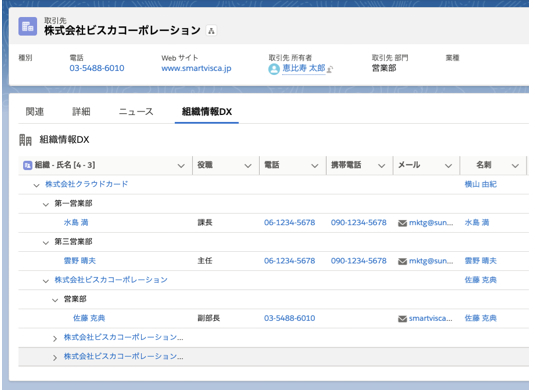Click the 第一営業部 department label

73,203
